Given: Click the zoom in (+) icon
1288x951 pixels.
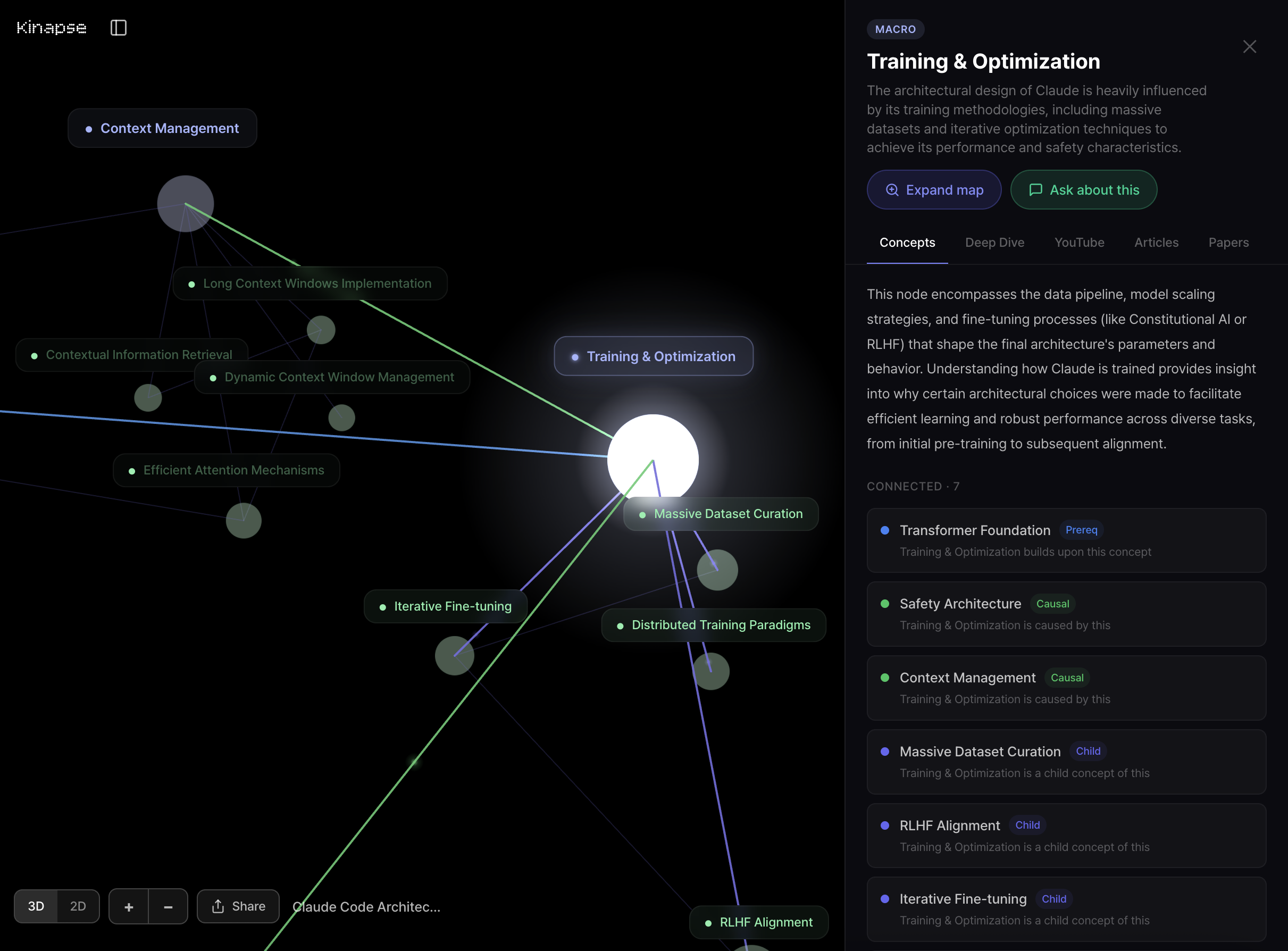Looking at the screenshot, I should pyautogui.click(x=128, y=906).
